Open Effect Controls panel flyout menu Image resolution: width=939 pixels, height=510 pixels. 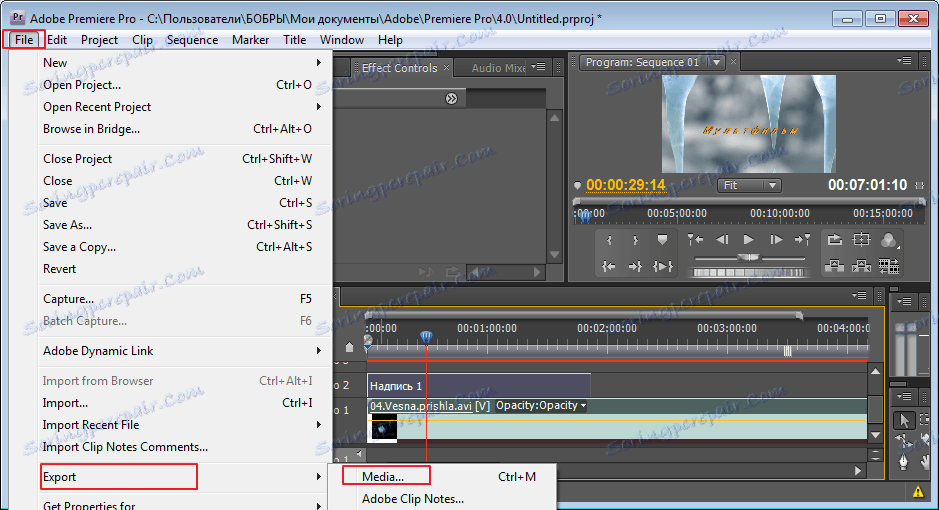point(538,66)
